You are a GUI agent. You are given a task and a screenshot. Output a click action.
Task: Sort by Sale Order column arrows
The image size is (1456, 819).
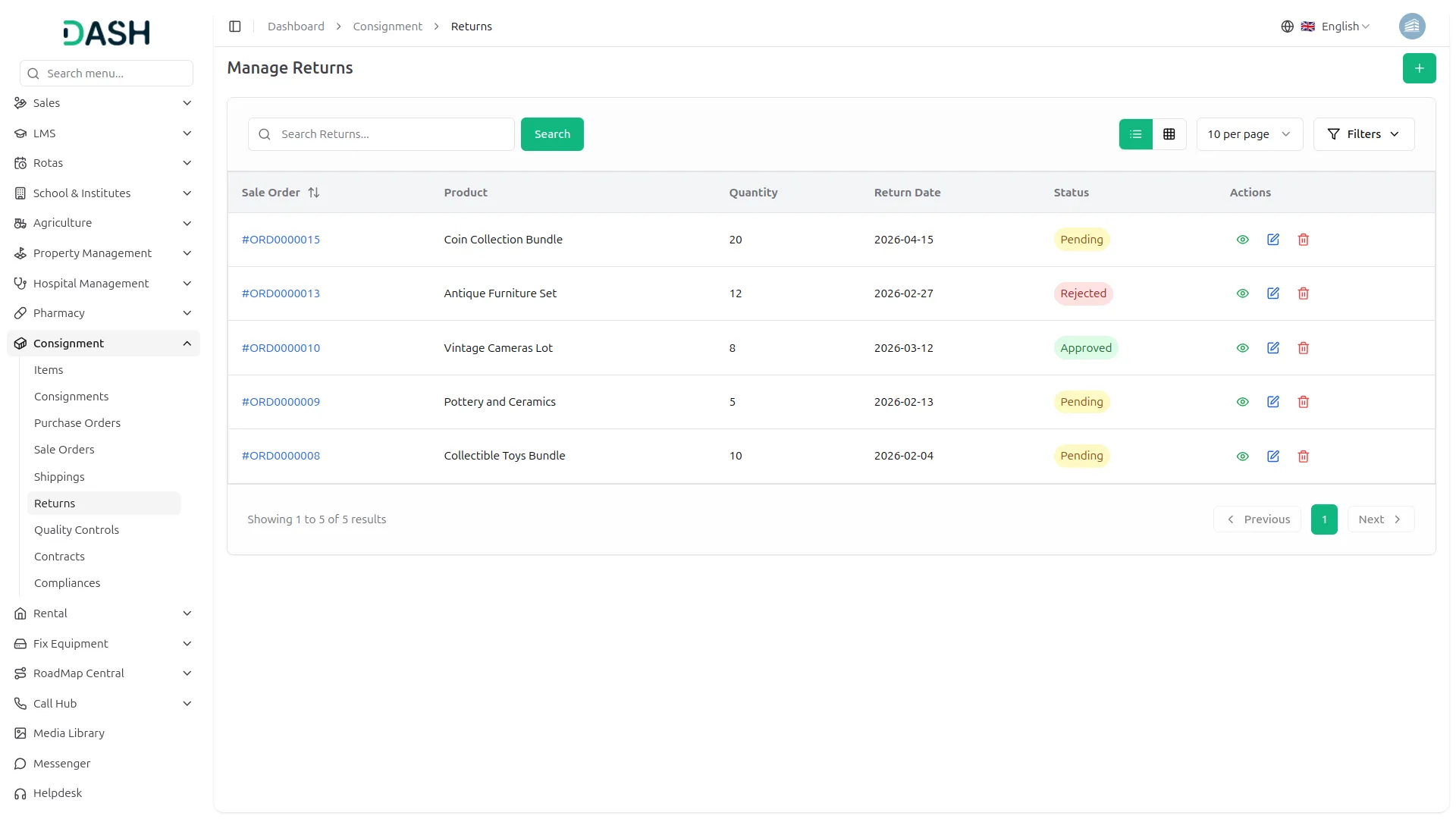click(x=314, y=193)
